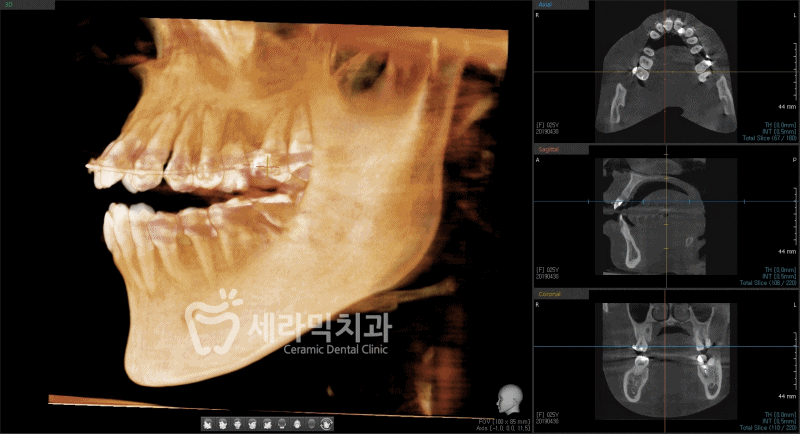Click the 'A' anterior marker in Sagittal pane

click(x=537, y=160)
